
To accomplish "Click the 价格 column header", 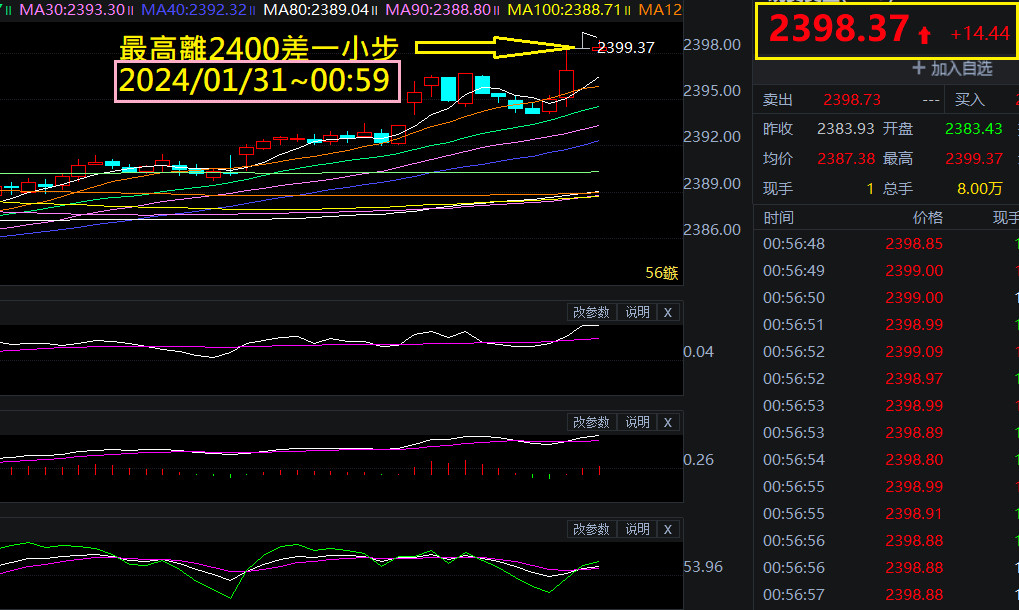I will pyautogui.click(x=927, y=218).
